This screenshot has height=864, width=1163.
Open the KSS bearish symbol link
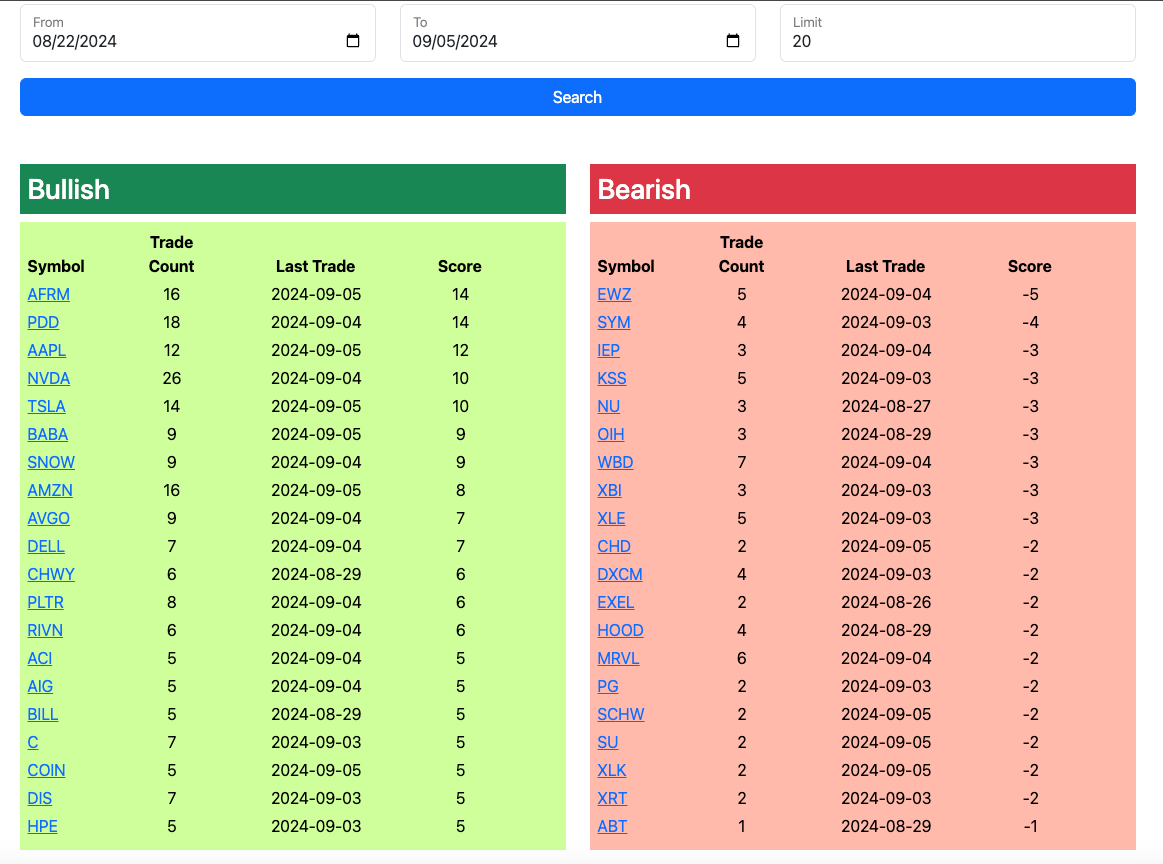click(x=612, y=378)
